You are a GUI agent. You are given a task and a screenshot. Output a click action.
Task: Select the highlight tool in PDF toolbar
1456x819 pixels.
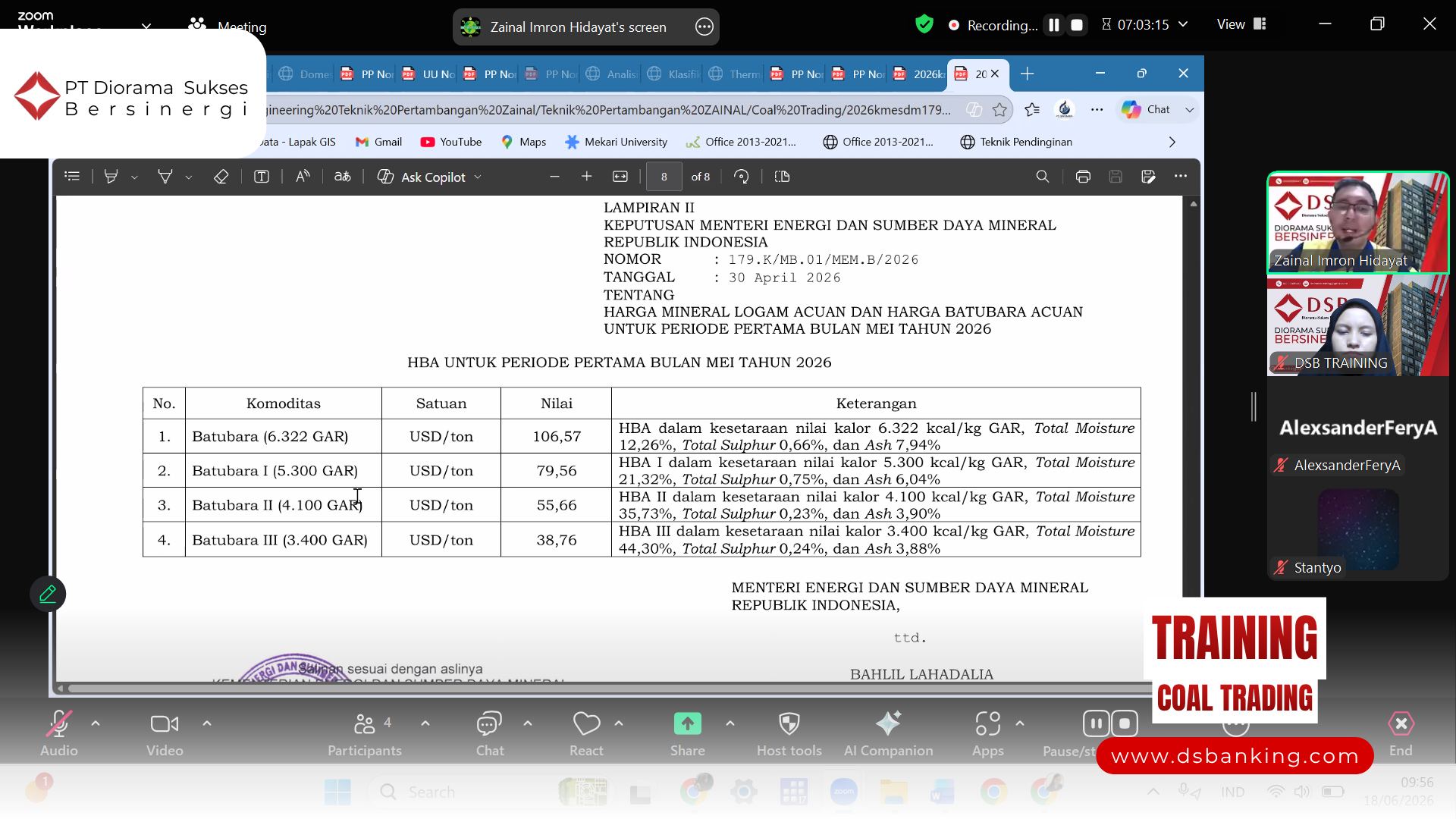[111, 177]
